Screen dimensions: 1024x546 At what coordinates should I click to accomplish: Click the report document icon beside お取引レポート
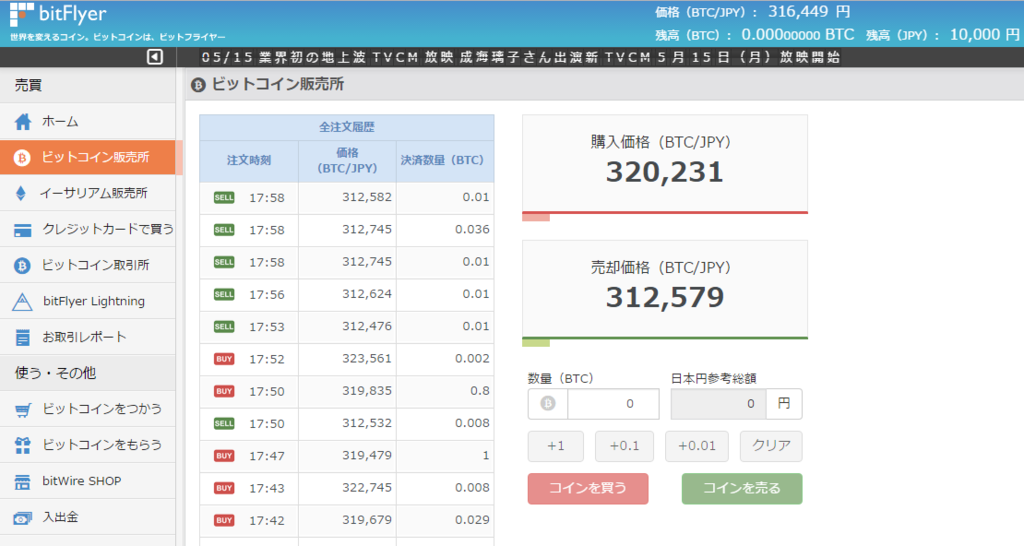pyautogui.click(x=23, y=338)
